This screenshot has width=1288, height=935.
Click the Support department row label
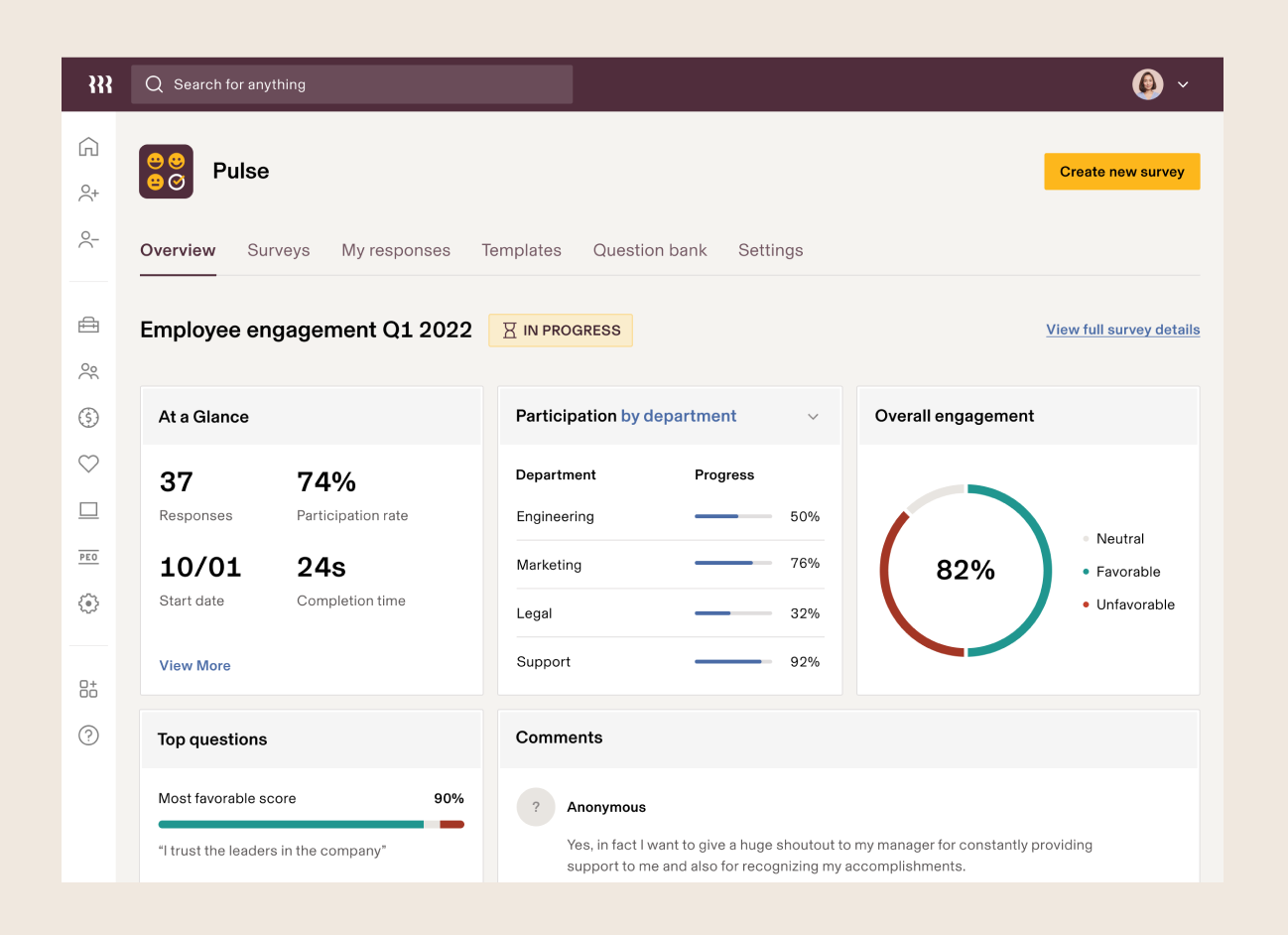point(544,662)
